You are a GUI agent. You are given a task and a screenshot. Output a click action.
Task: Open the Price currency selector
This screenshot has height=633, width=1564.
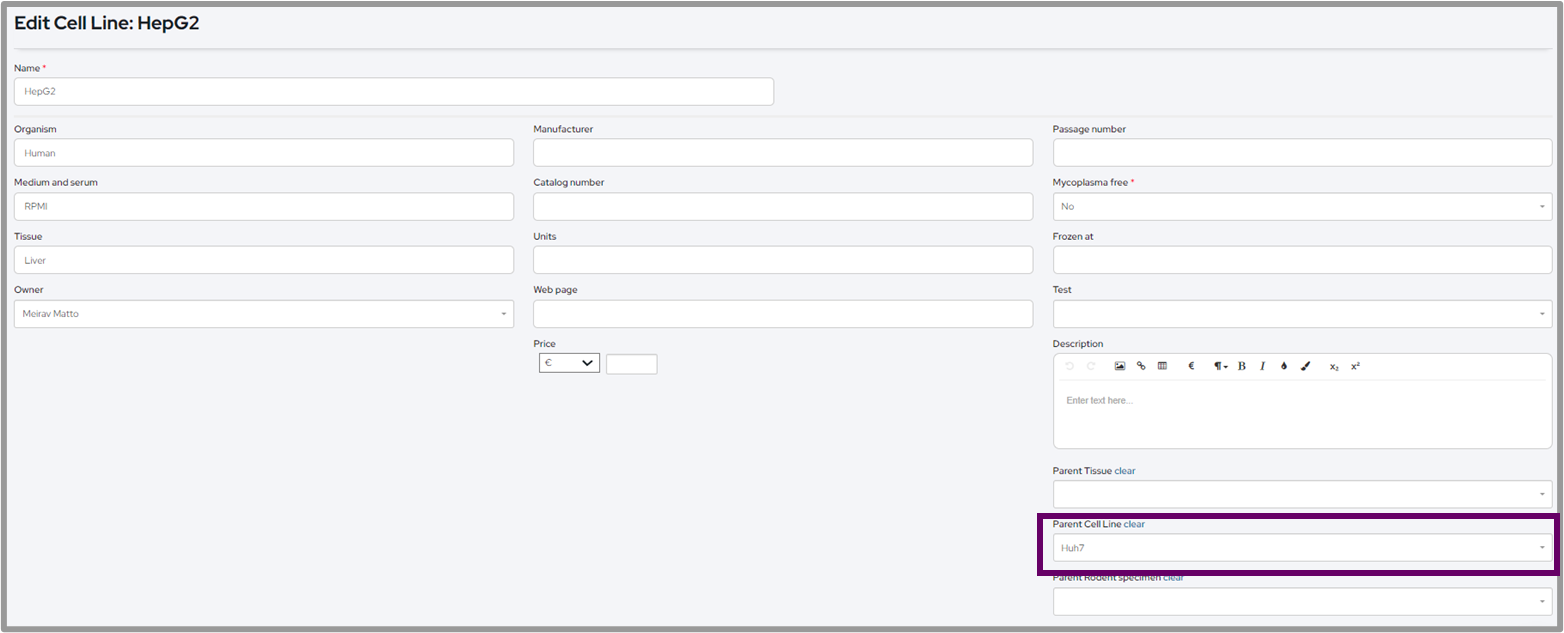tap(569, 363)
